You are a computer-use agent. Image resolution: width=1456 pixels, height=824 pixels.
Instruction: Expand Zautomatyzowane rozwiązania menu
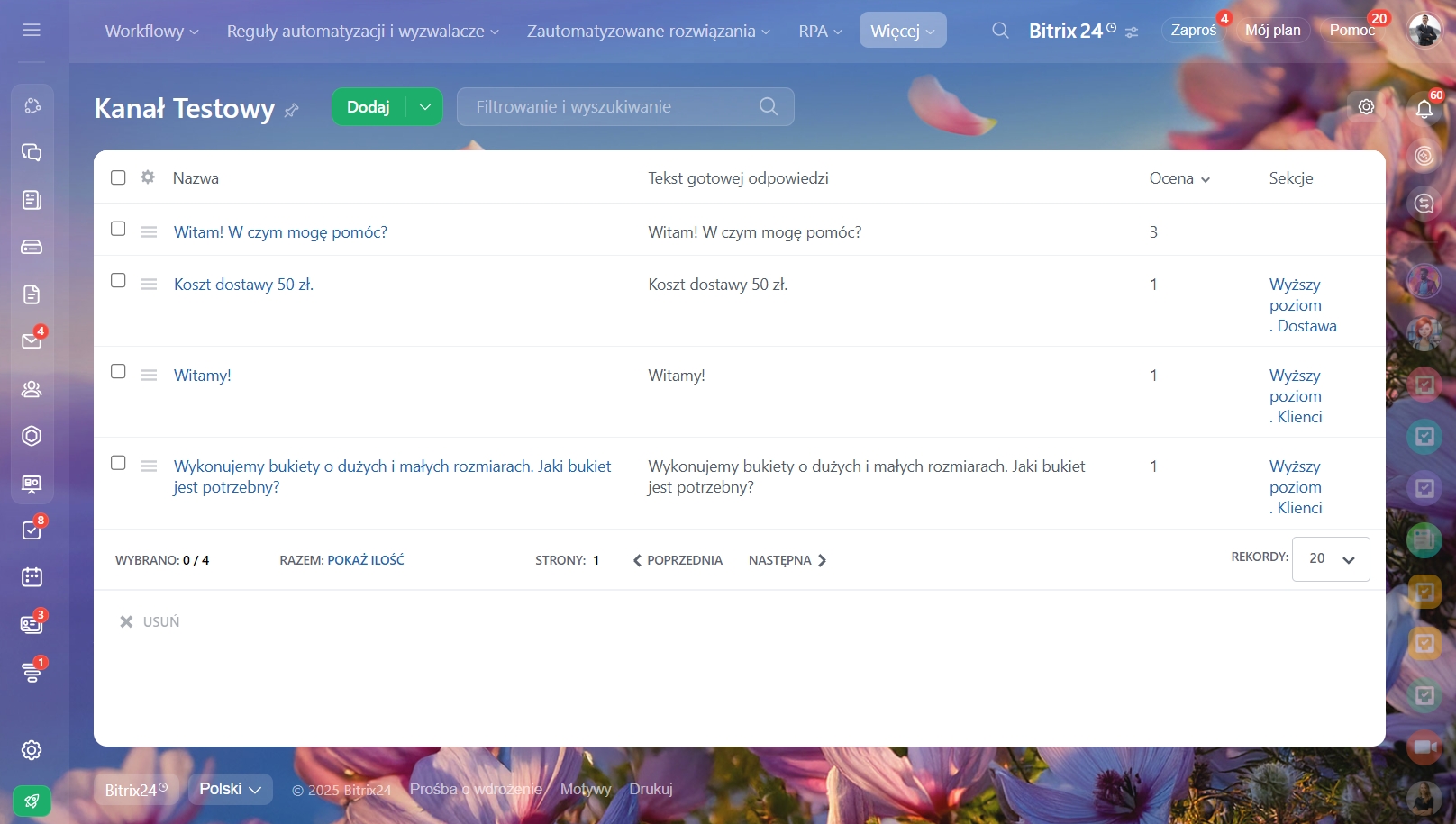(649, 31)
